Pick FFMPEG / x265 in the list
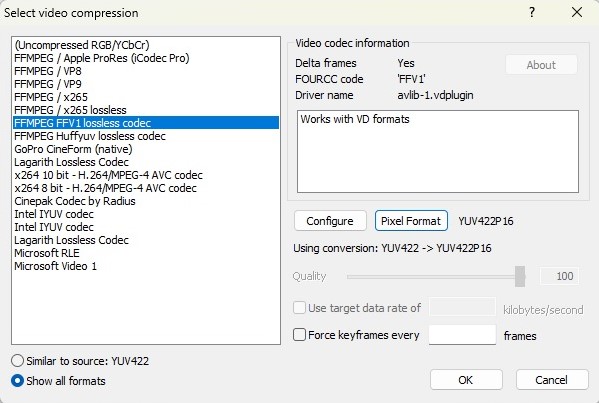Screen dimensions: 599x403 pos(146,97)
